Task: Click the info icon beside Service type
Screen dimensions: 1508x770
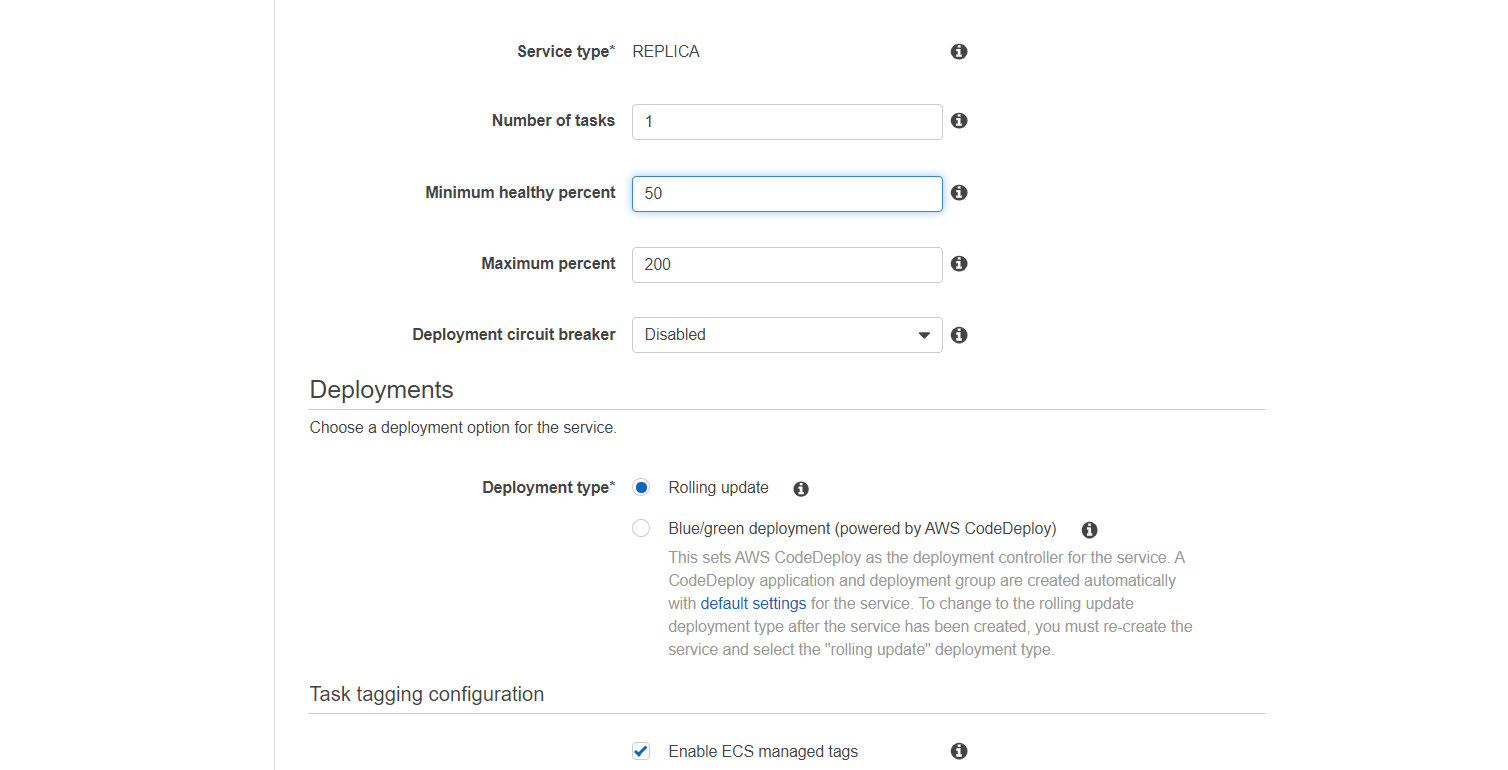Action: pos(959,51)
